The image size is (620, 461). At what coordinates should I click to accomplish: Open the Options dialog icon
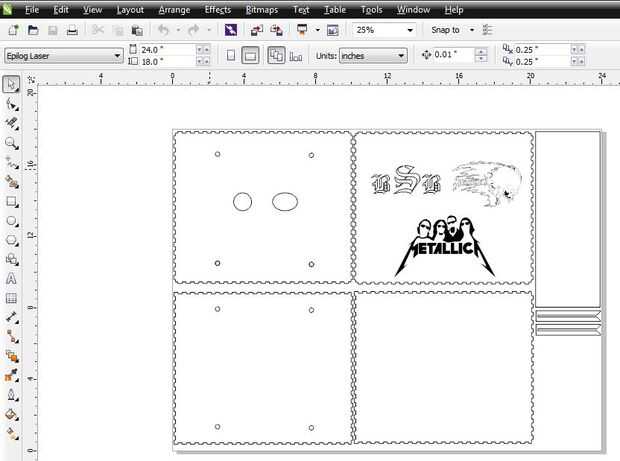(488, 30)
